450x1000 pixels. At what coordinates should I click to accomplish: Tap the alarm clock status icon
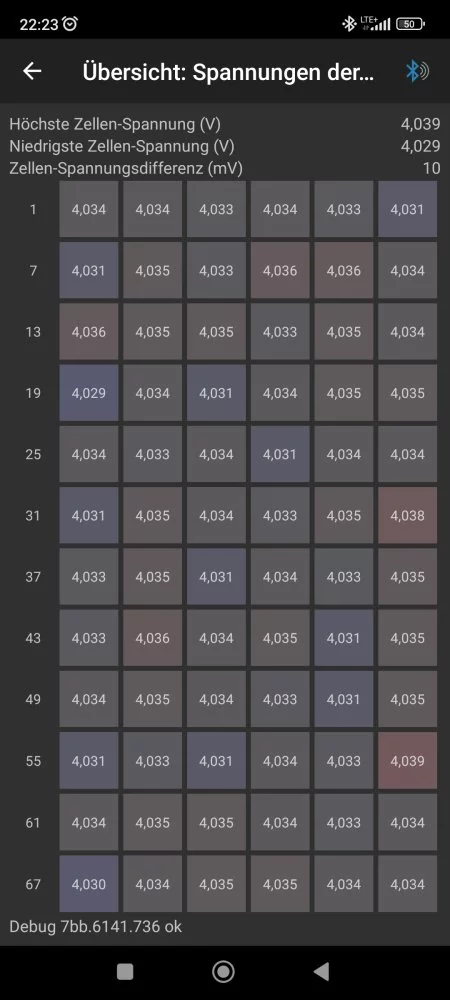pyautogui.click(x=71, y=24)
